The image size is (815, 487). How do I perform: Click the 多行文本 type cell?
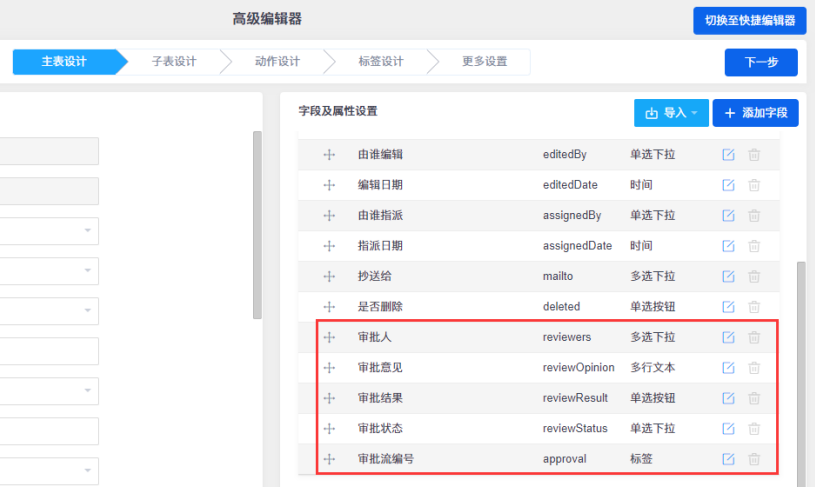coord(653,367)
